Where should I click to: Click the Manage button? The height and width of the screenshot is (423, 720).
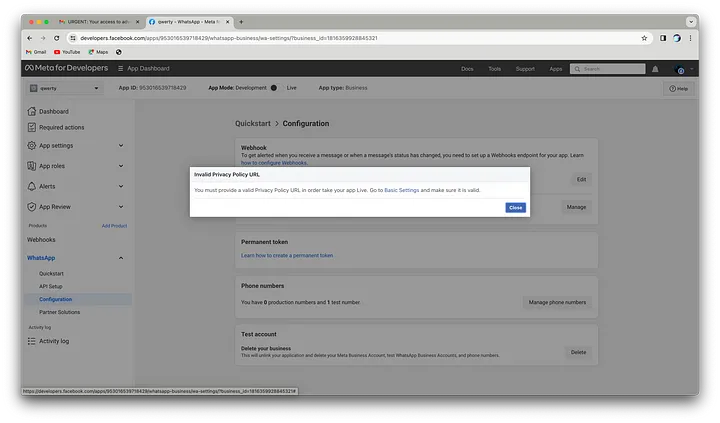pyautogui.click(x=576, y=207)
